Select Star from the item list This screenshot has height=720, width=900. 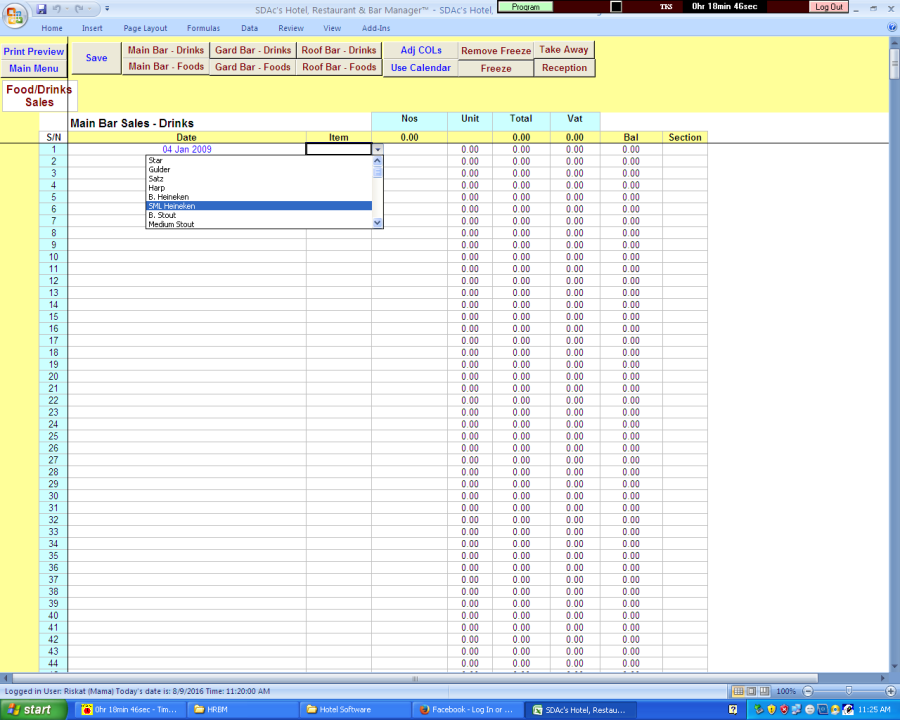click(259, 160)
